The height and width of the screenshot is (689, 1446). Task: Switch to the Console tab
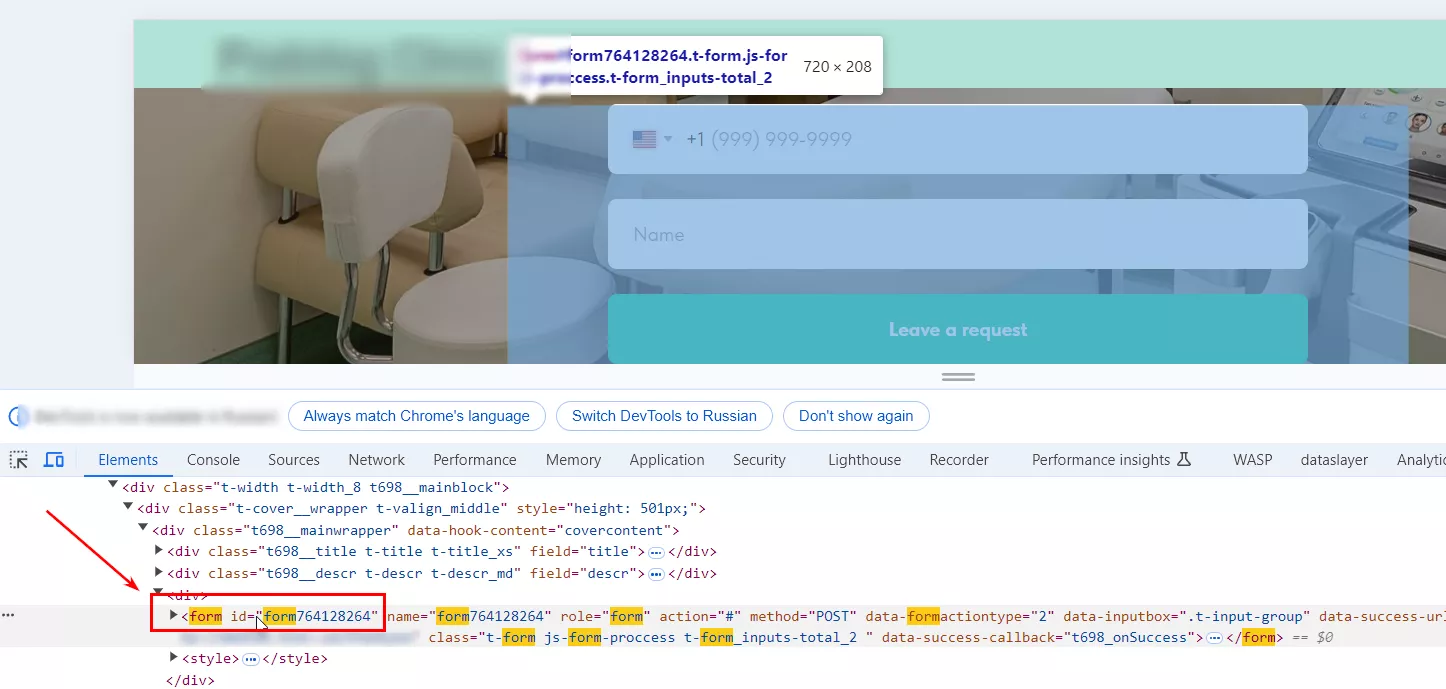coord(213,460)
